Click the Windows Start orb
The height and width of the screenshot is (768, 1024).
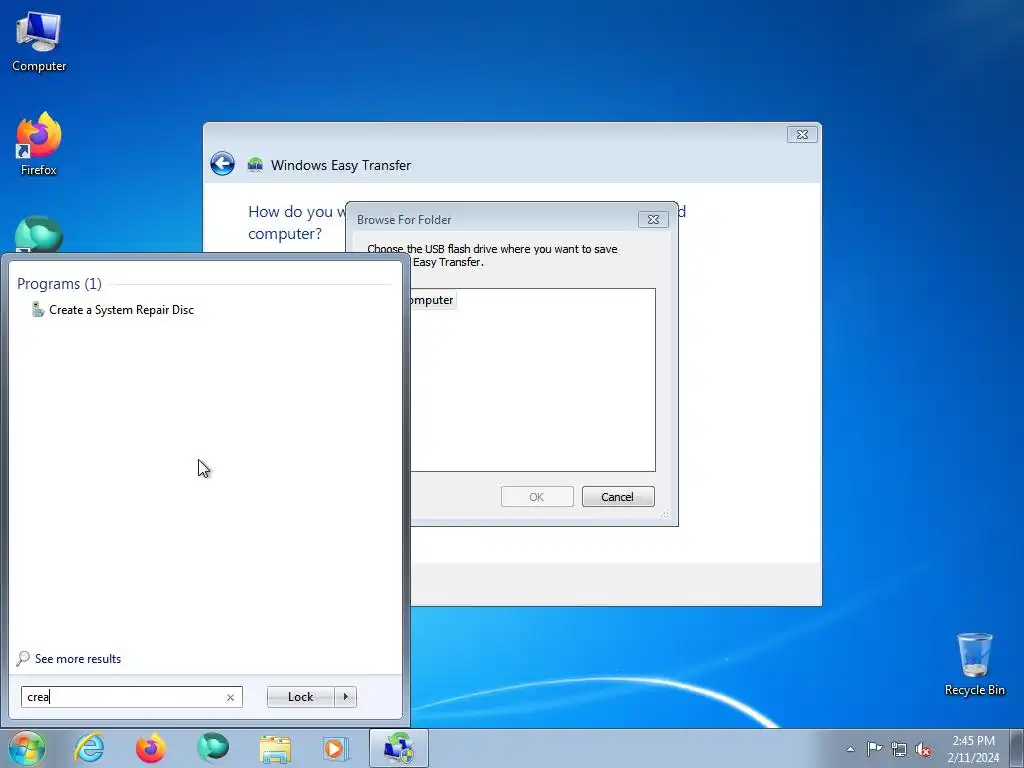click(x=27, y=748)
